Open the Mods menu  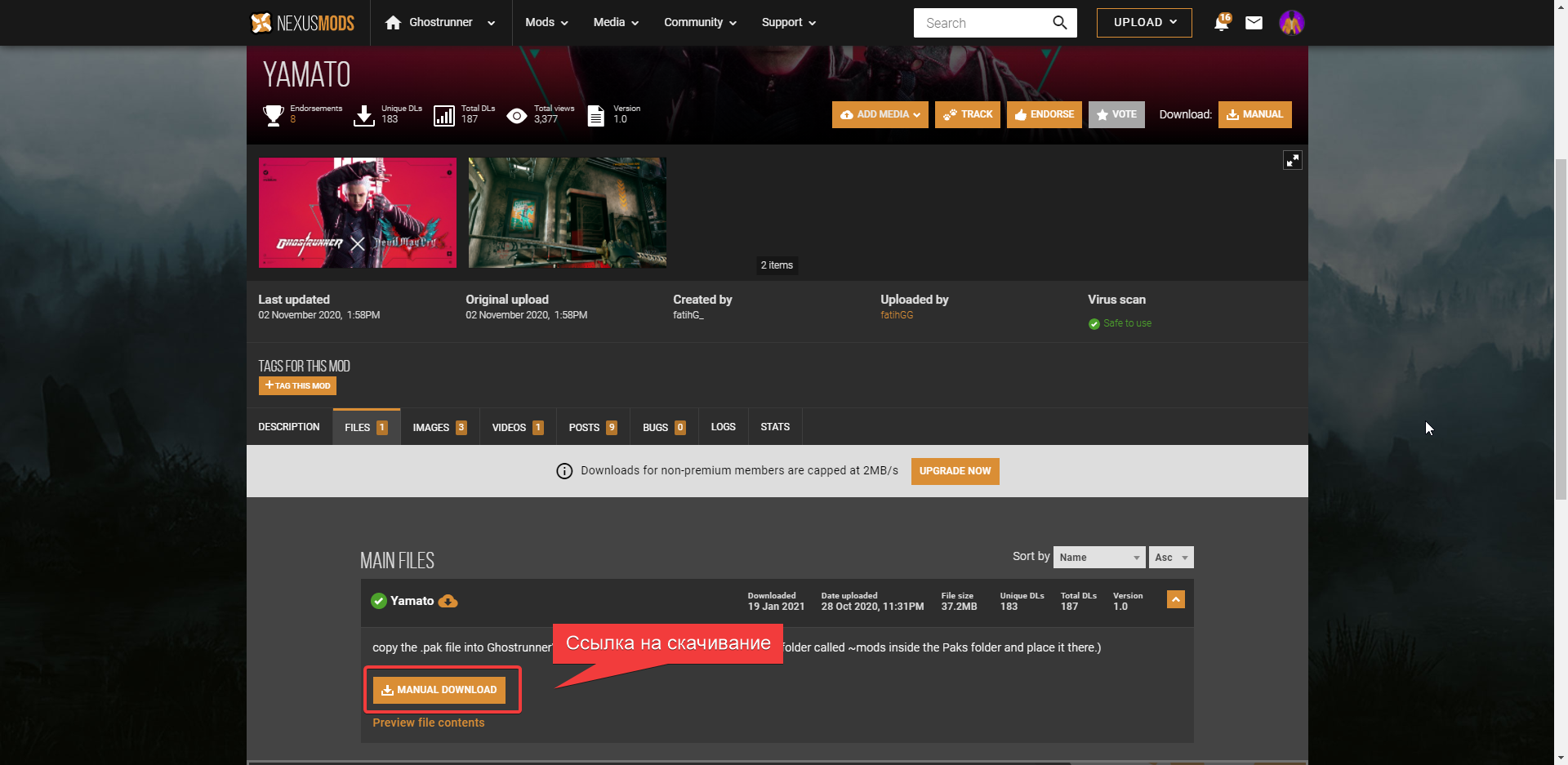pos(546,23)
